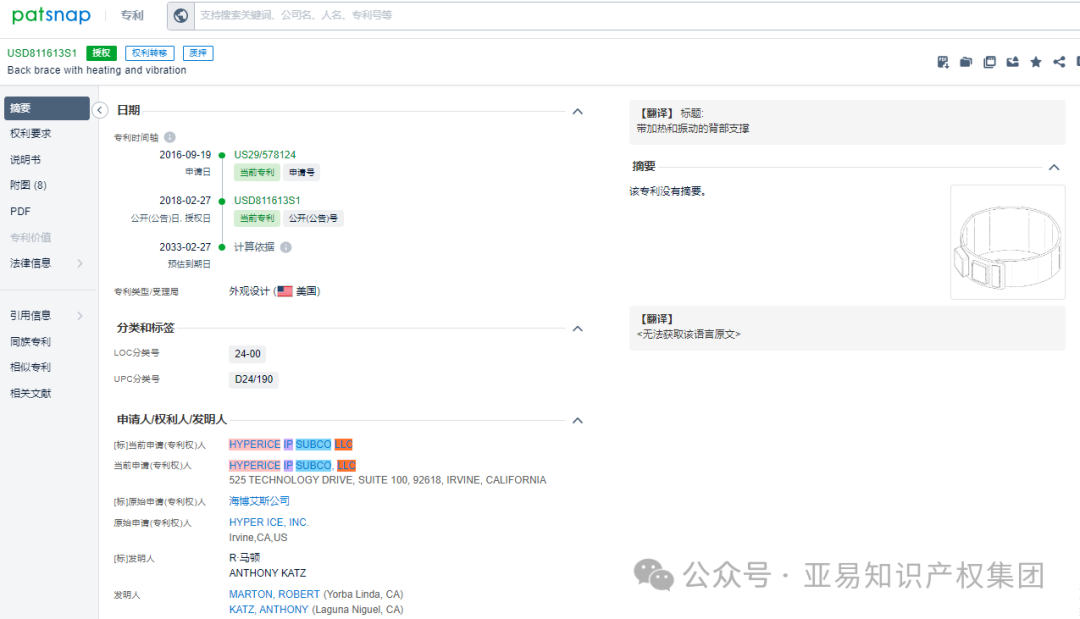Image resolution: width=1080 pixels, height=619 pixels.
Task: Download the patent PDF file
Action: click(x=941, y=61)
